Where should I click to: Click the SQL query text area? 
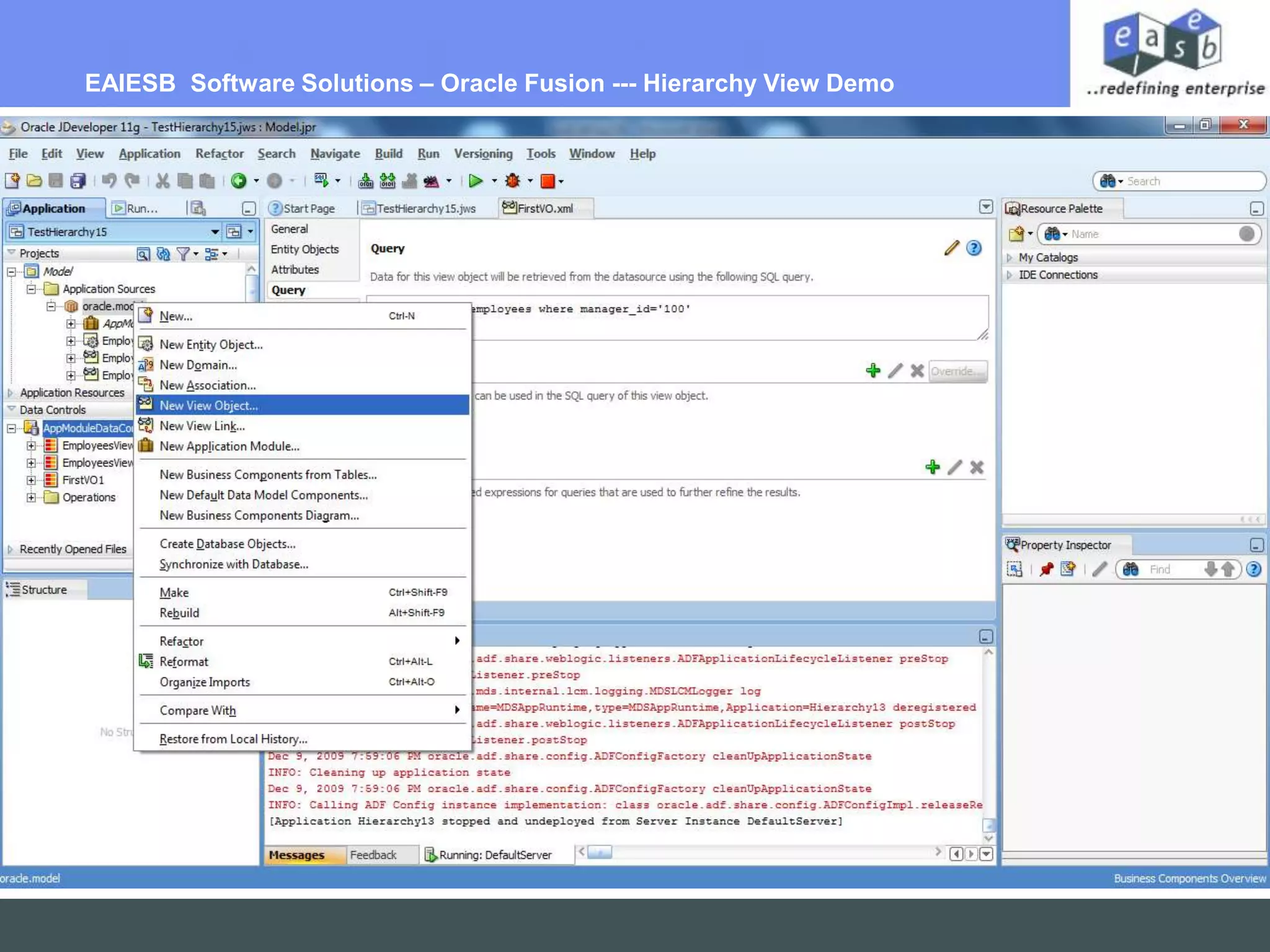[677, 317]
